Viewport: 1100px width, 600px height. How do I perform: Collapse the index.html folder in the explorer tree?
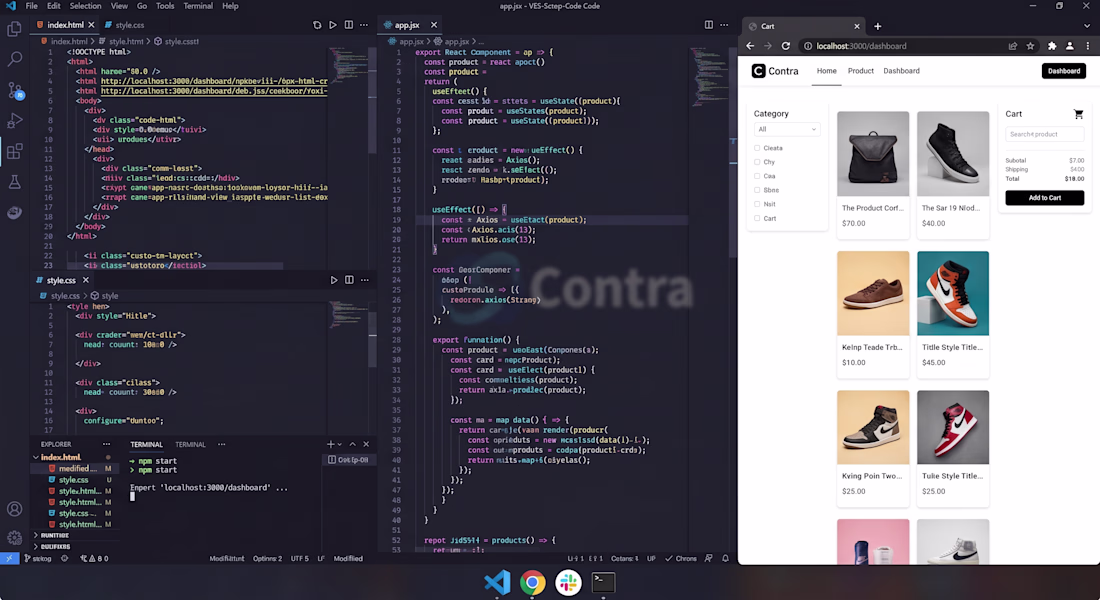(x=36, y=458)
